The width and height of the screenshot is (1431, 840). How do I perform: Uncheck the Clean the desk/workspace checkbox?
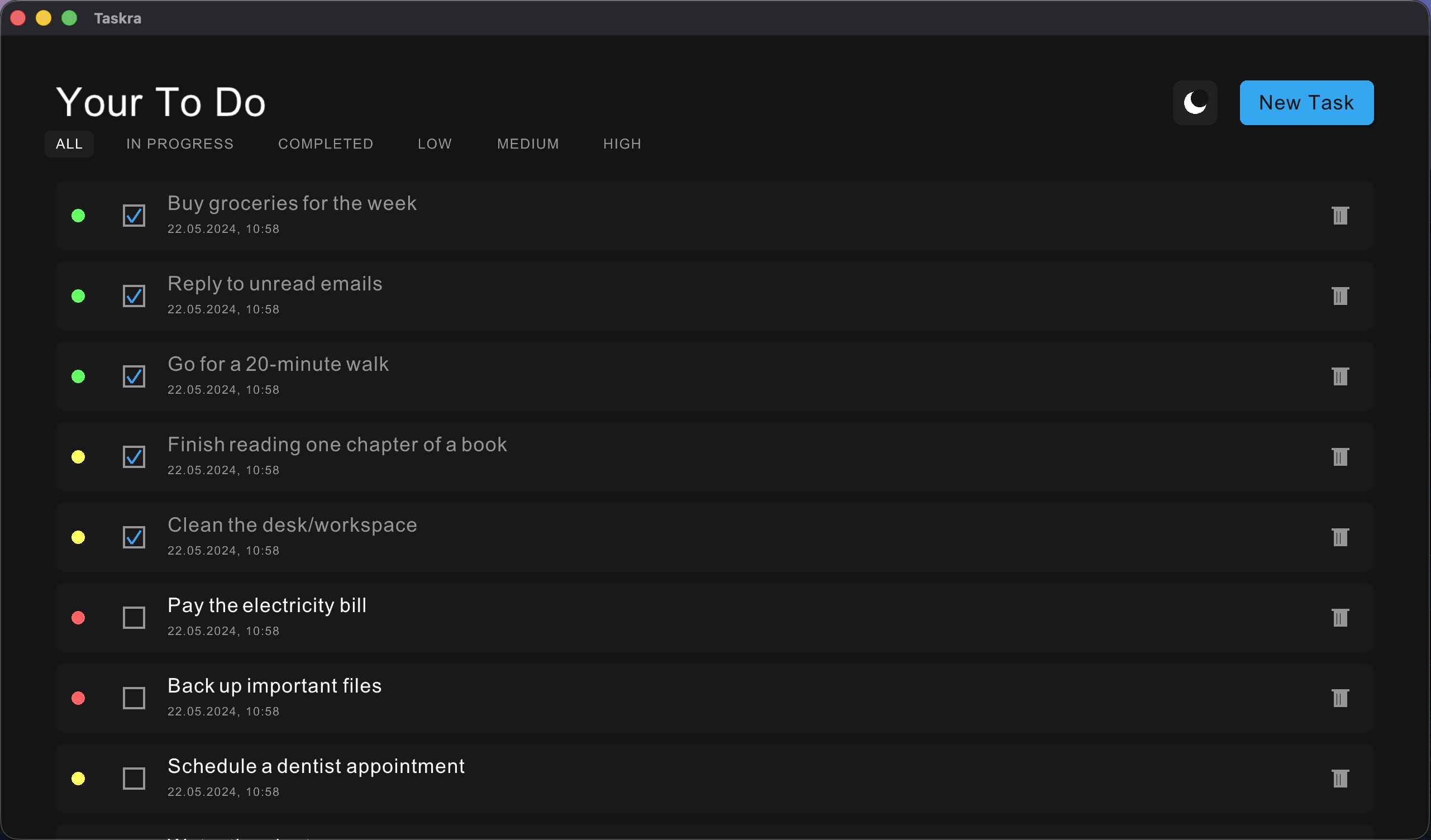134,537
